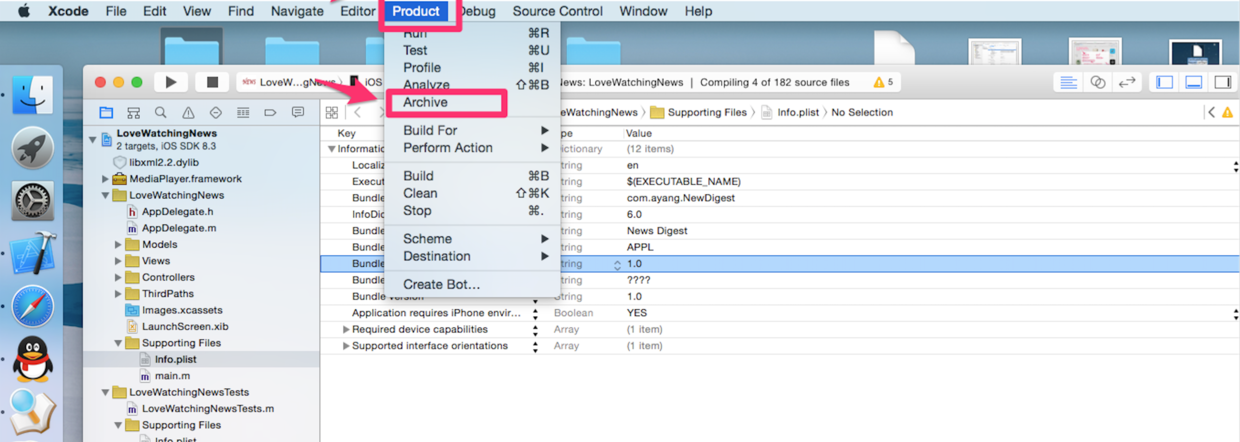The width and height of the screenshot is (1240, 442).
Task: Expand the MediaPlayer.framework item
Action: tap(106, 179)
